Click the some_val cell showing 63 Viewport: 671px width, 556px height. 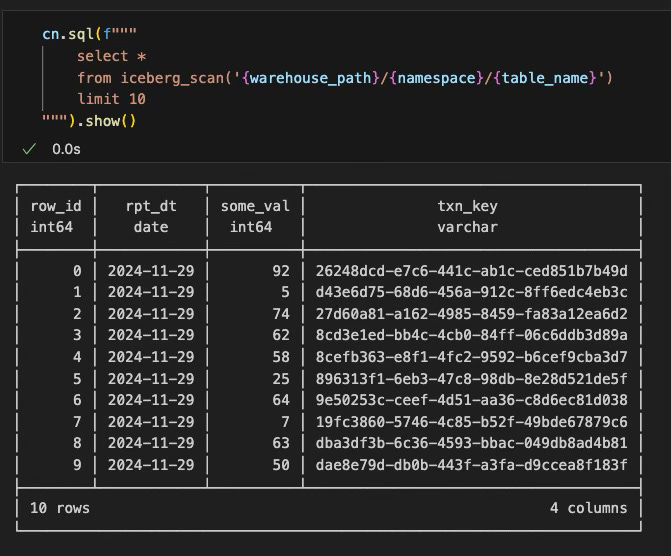(x=281, y=443)
